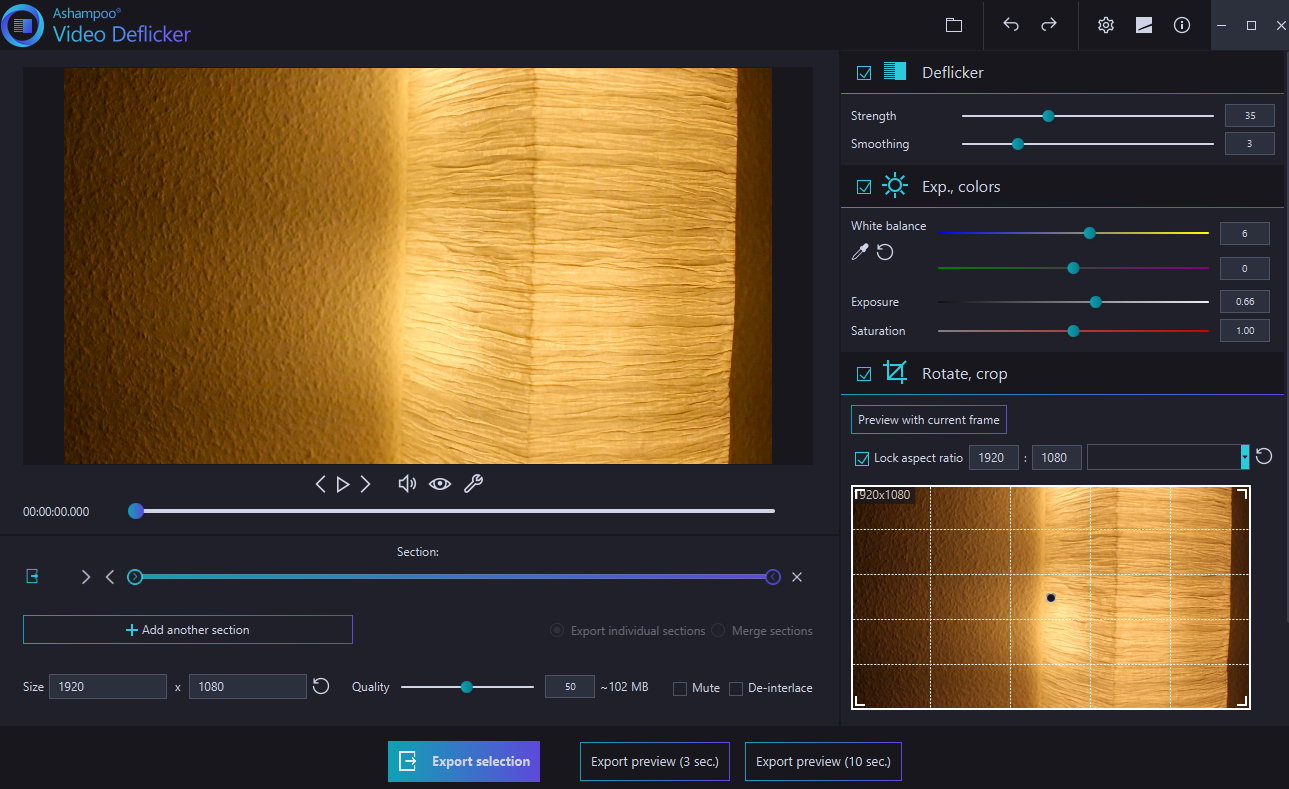Play the video preview
This screenshot has height=789, width=1289.
[343, 484]
